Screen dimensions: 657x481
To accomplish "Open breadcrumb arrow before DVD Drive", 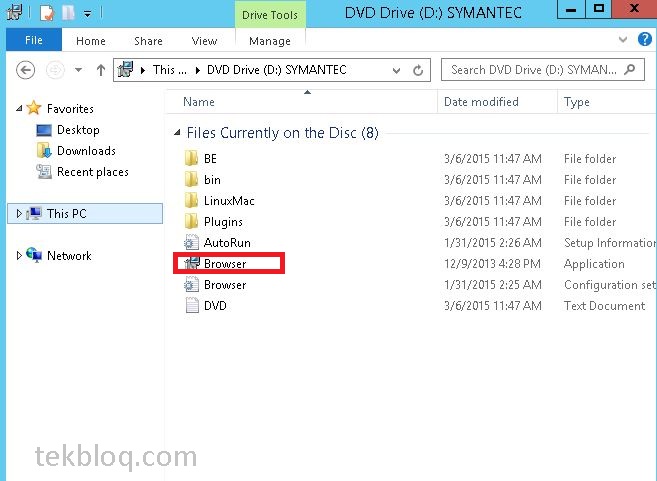I will coord(197,70).
